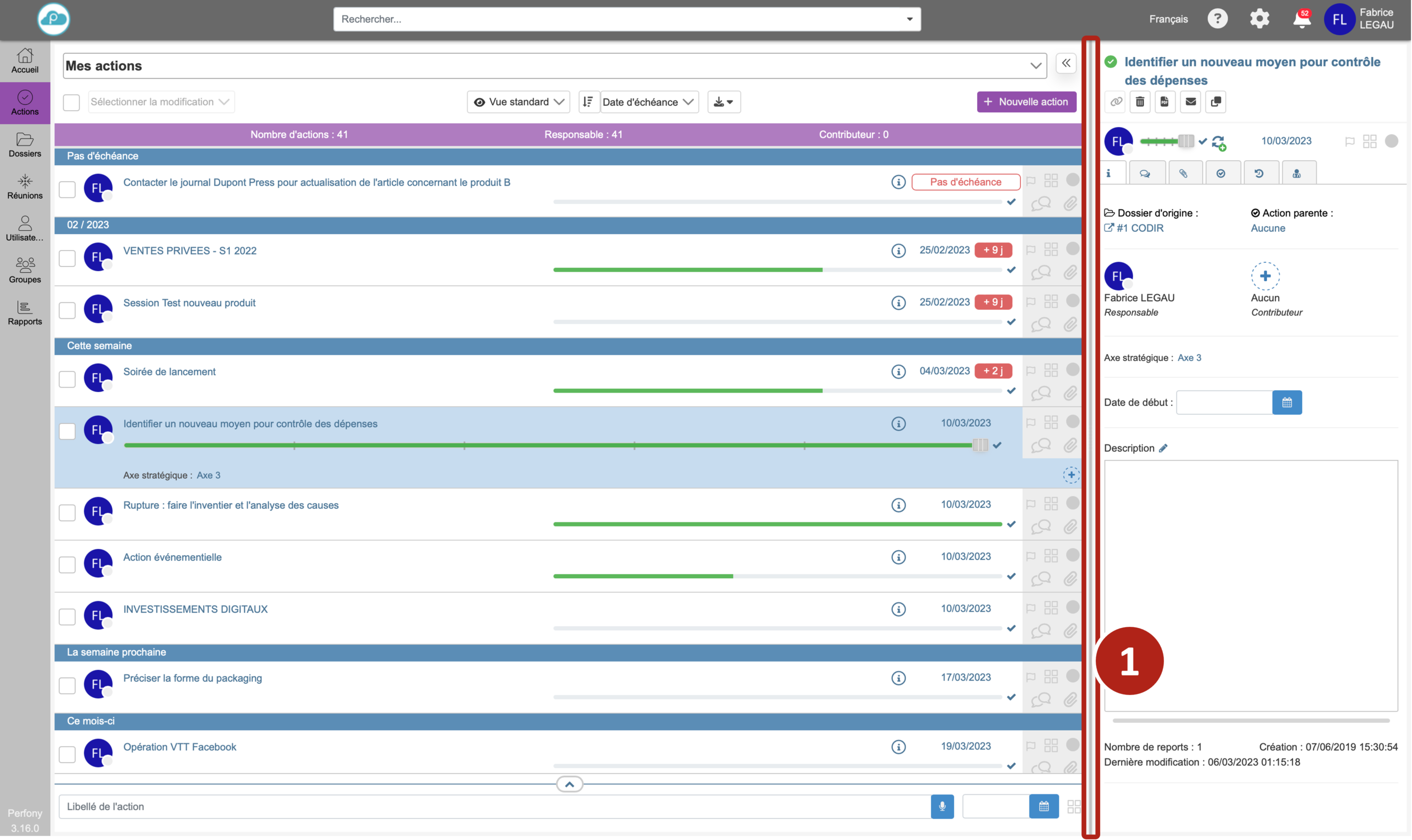
Task: Click the Nouvelle action button
Action: [x=1026, y=102]
